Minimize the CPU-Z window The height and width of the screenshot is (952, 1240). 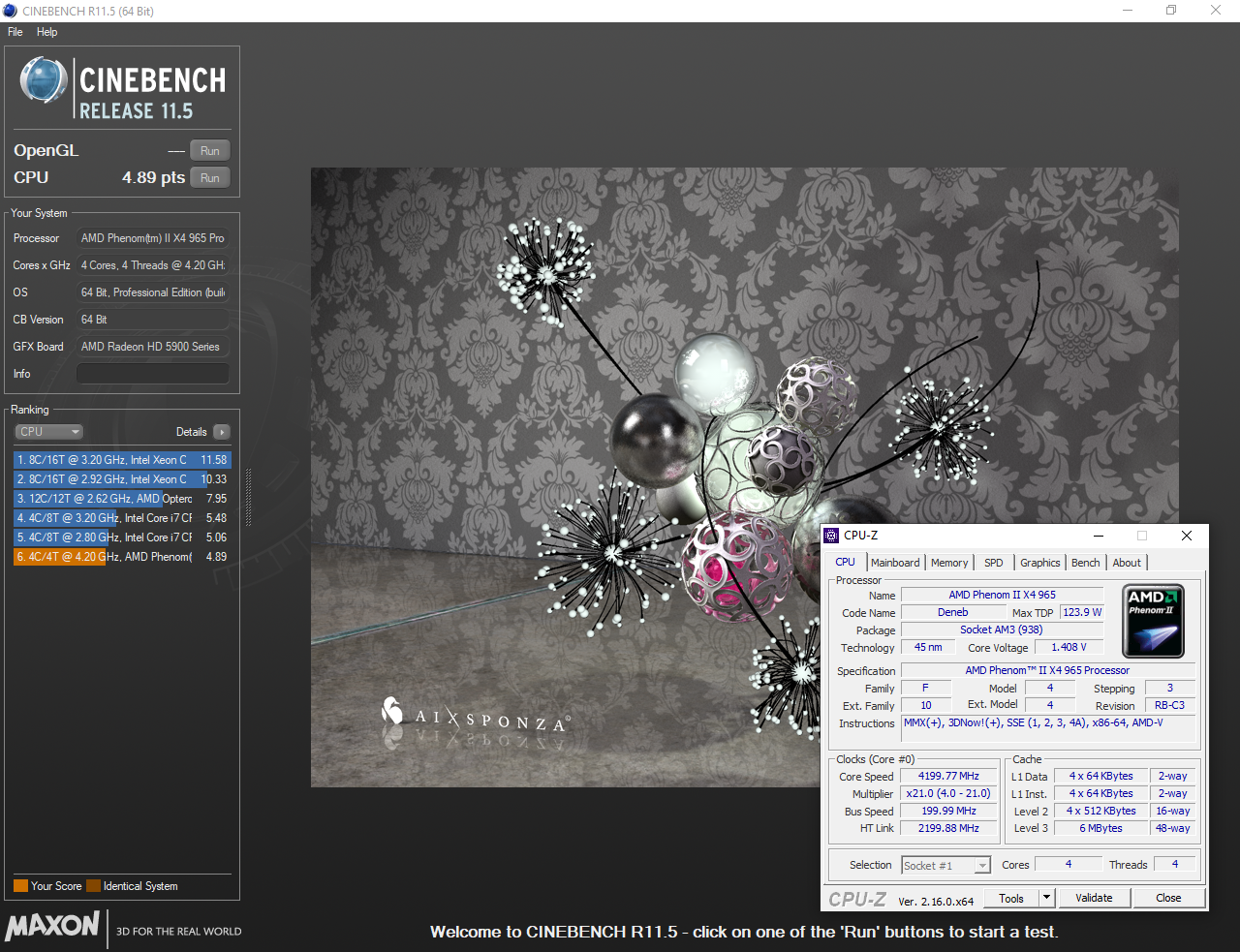point(1099,536)
